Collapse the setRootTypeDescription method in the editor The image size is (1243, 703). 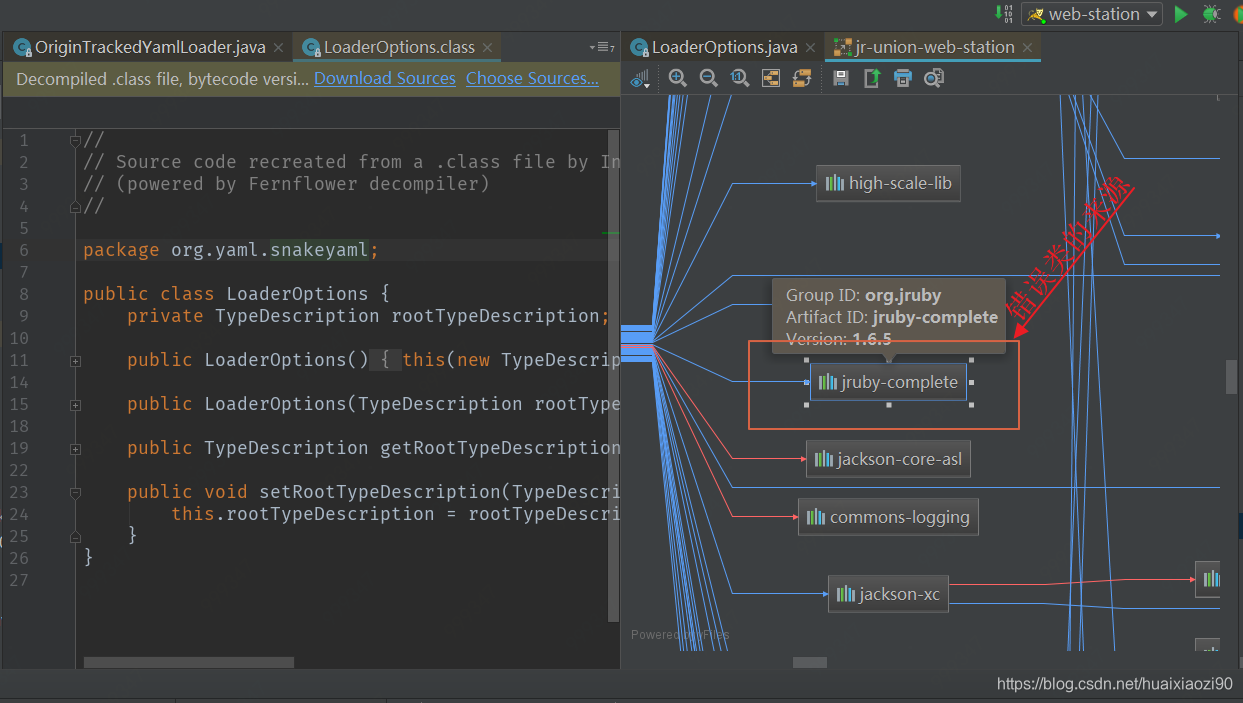[75, 492]
